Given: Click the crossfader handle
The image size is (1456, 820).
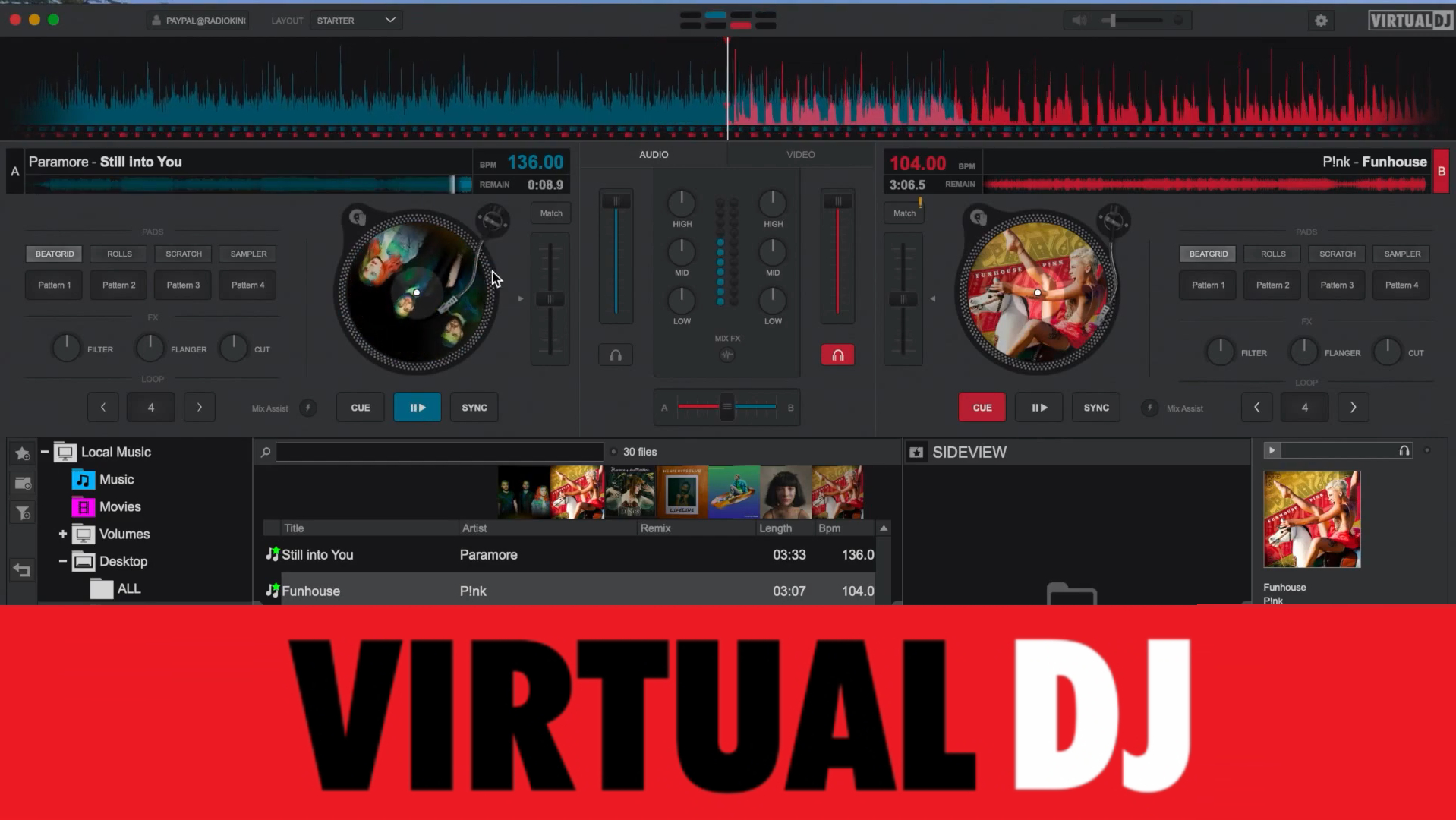Looking at the screenshot, I should [727, 408].
